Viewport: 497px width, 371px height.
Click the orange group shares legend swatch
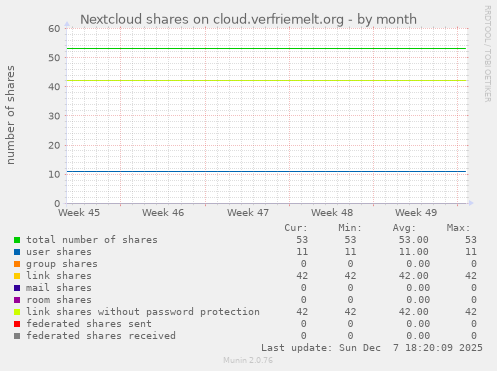[x=17, y=264]
